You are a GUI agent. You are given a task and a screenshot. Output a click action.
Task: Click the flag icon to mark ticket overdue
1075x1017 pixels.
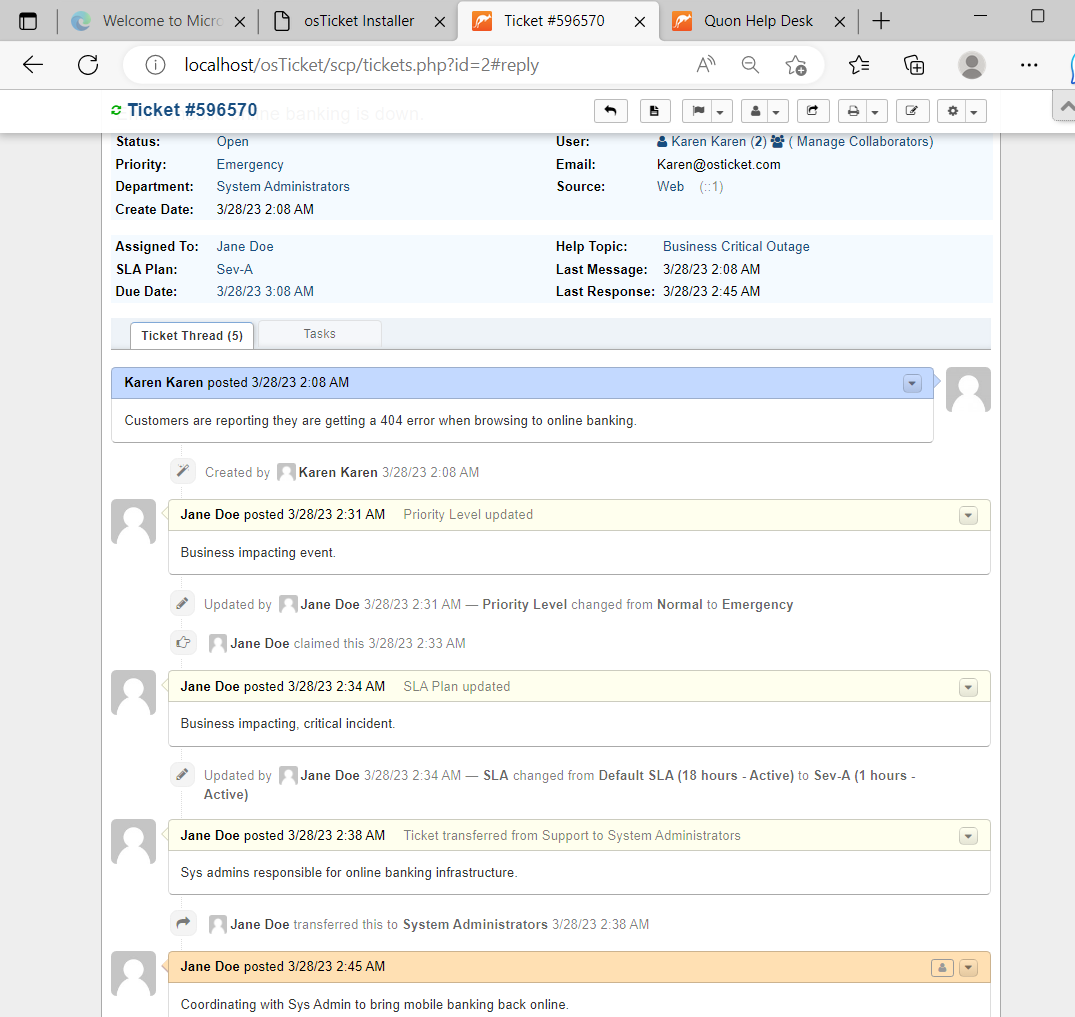(700, 111)
